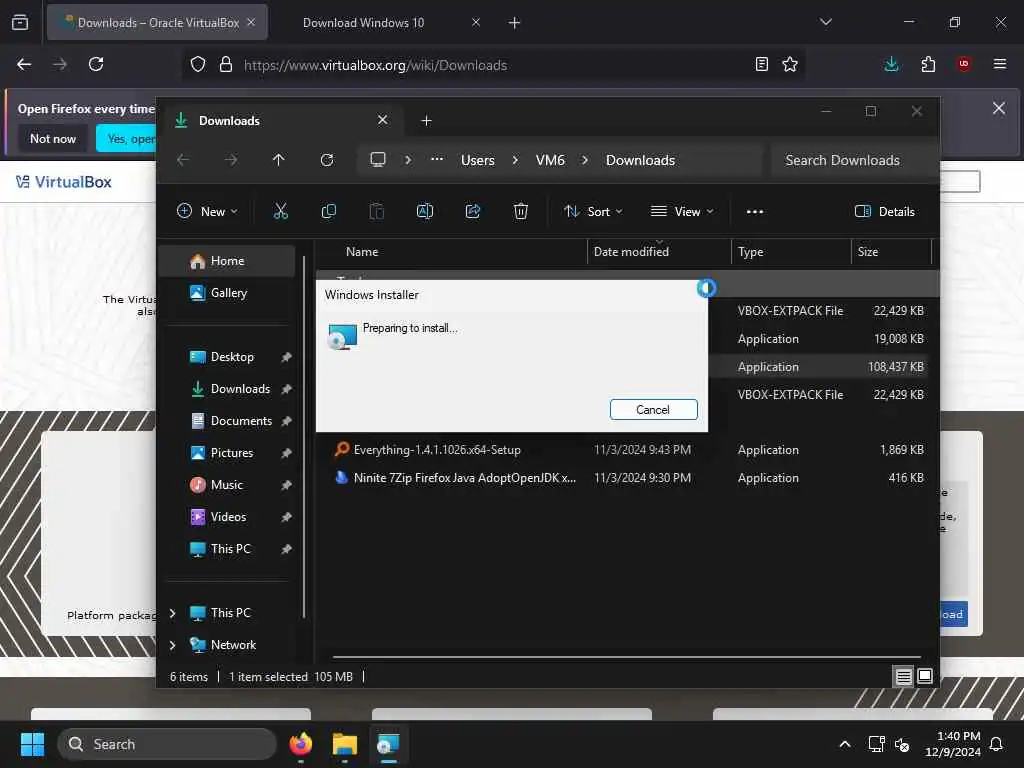Switch to large thumbnails view icon
The width and height of the screenshot is (1024, 768).
pos(925,676)
